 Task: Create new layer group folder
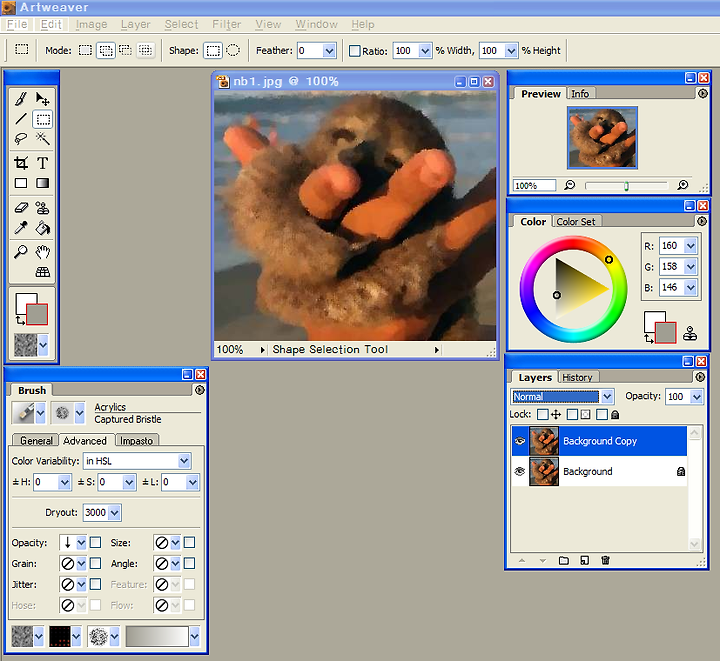[564, 560]
